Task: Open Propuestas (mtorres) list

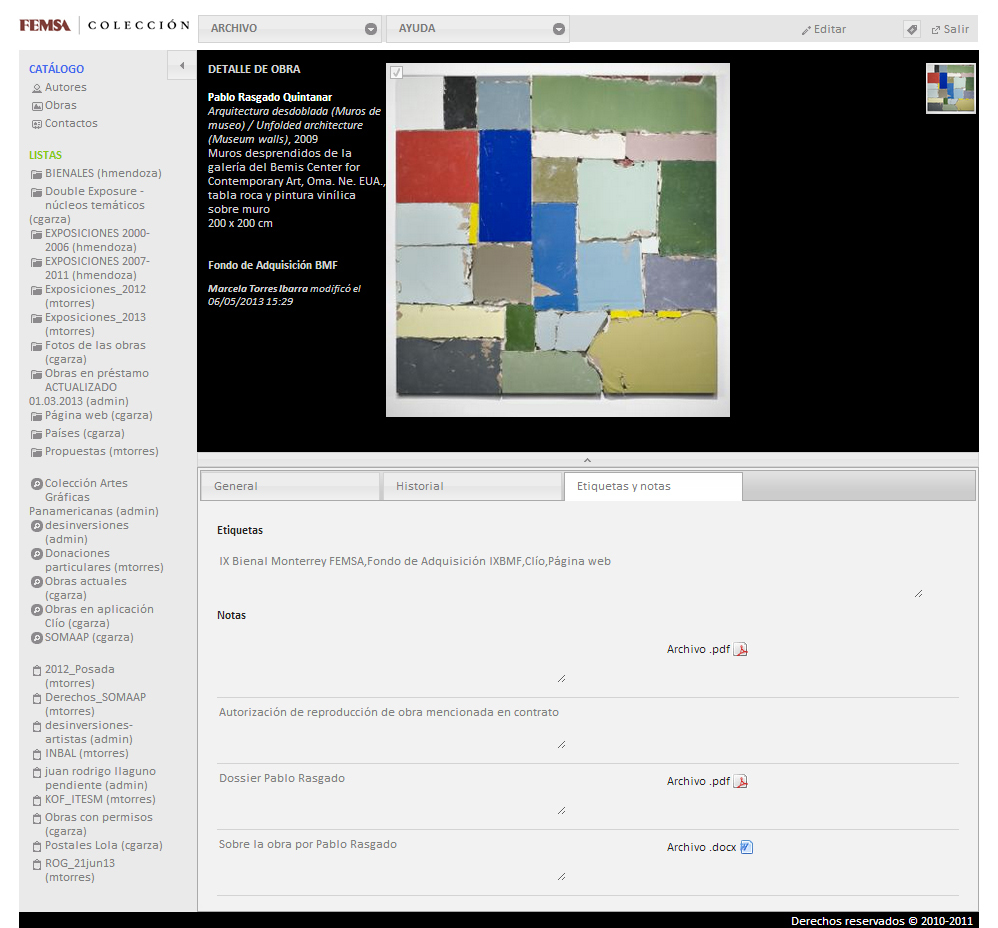Action: 102,451
